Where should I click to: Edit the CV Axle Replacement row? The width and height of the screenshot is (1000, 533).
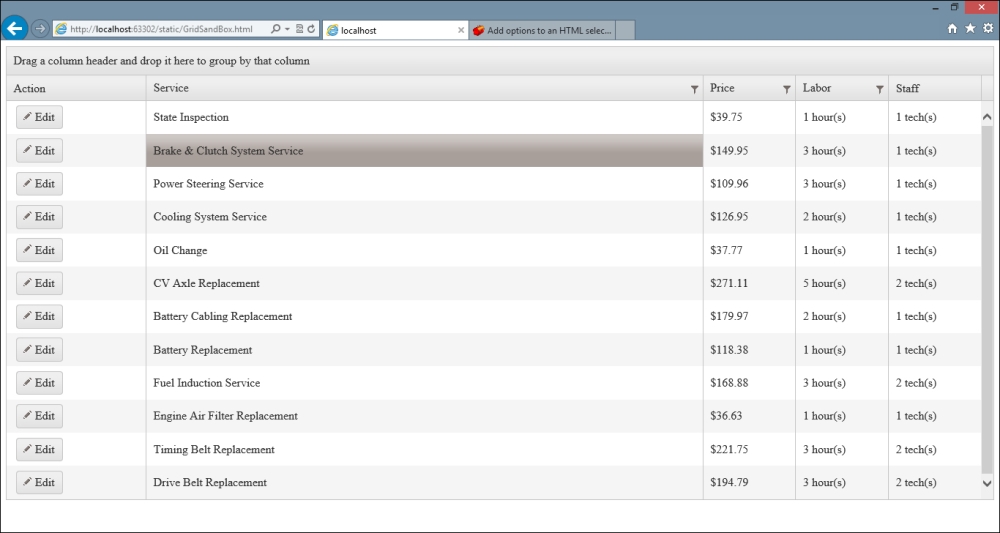[x=40, y=283]
